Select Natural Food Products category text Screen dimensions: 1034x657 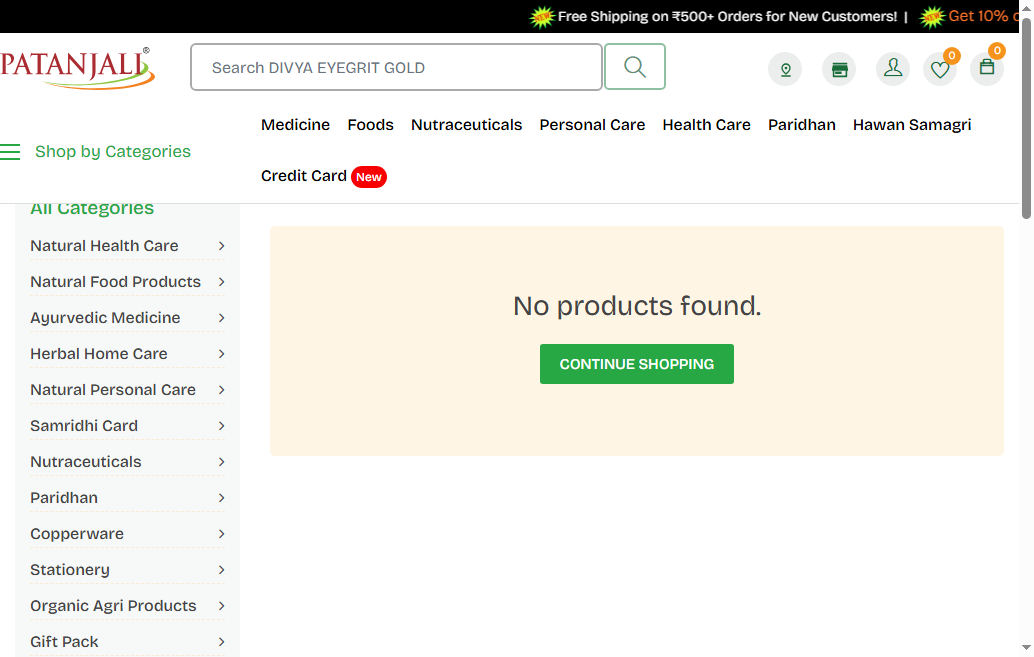(115, 282)
